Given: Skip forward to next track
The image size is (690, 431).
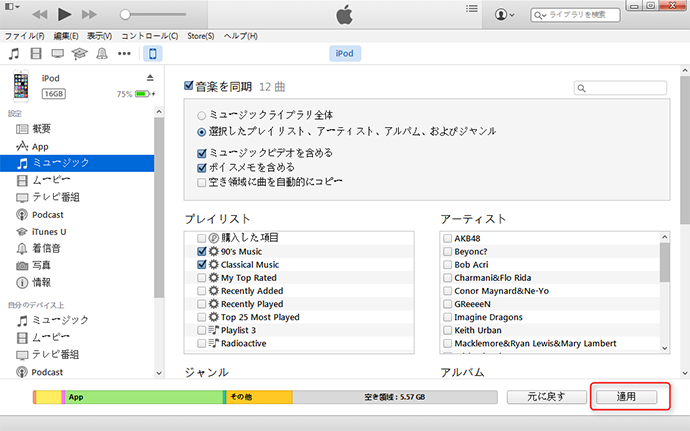Looking at the screenshot, I should 89,15.
